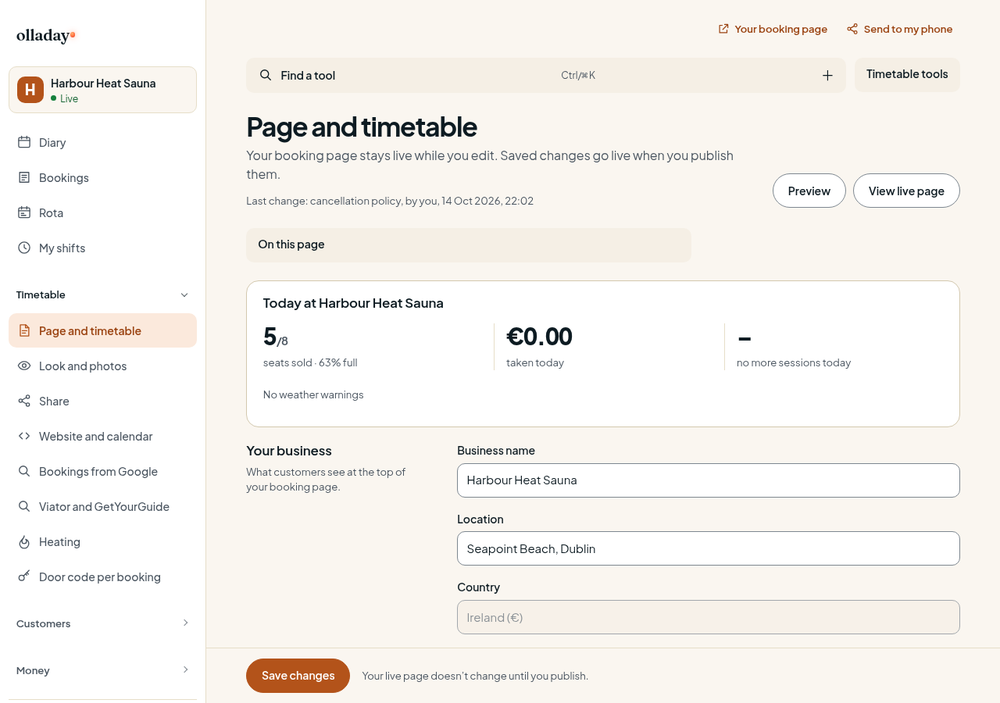Open Look and photos
The height and width of the screenshot is (703, 1000).
(x=103, y=366)
